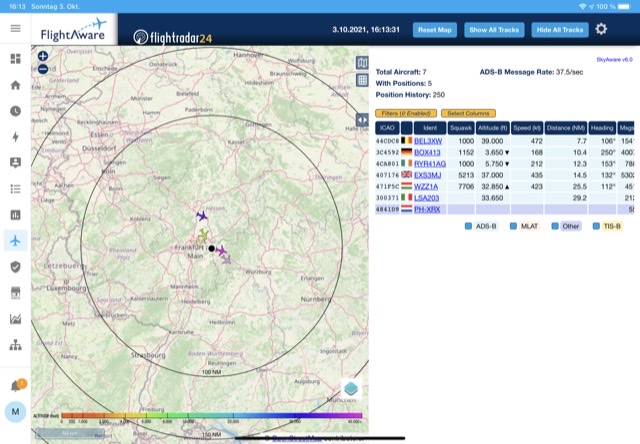Screen dimensions: 640x444
Task: Open the clock history icon in sidebar
Action: tap(16, 111)
